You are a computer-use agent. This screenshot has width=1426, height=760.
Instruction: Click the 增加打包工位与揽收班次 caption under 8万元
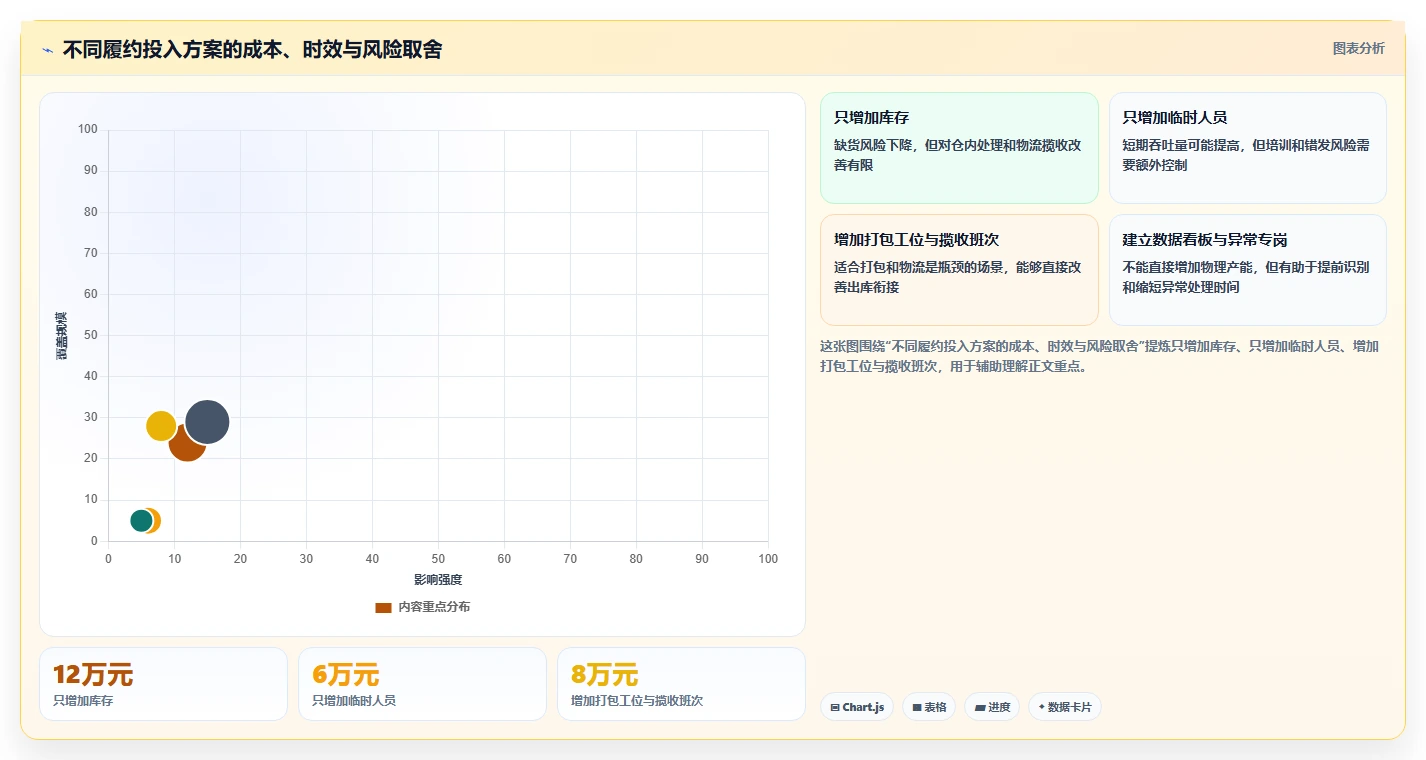point(637,701)
